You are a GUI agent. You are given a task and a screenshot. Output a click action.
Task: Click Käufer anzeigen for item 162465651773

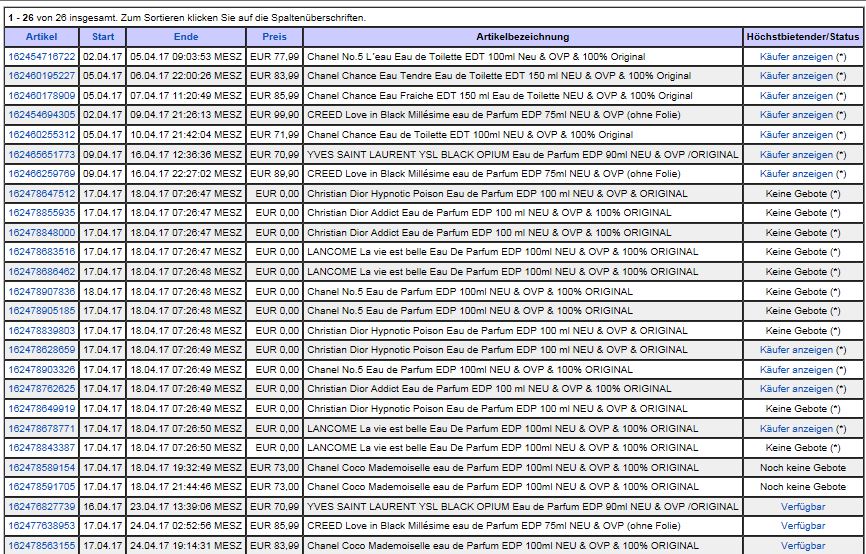[x=796, y=155]
